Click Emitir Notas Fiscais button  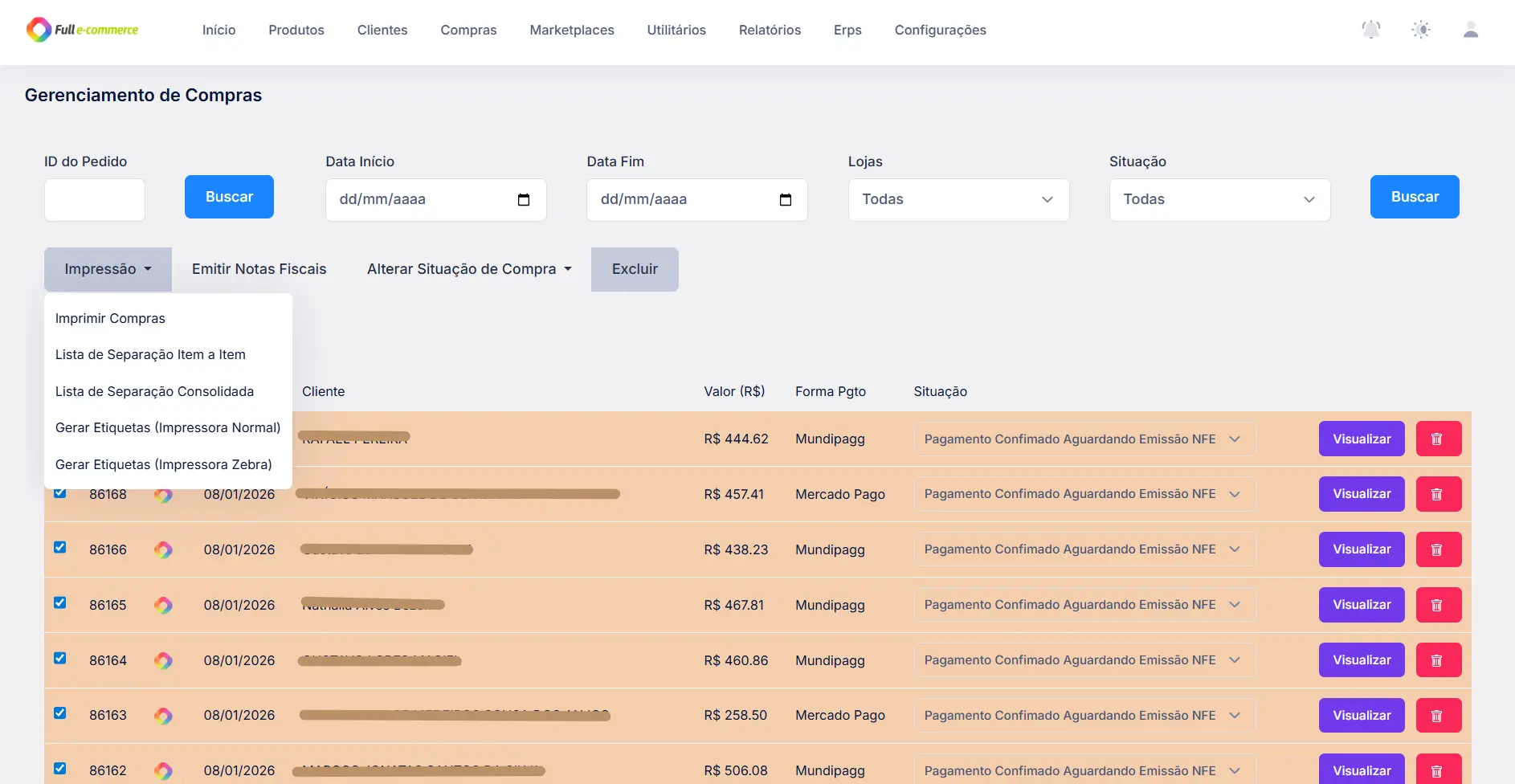pos(259,269)
